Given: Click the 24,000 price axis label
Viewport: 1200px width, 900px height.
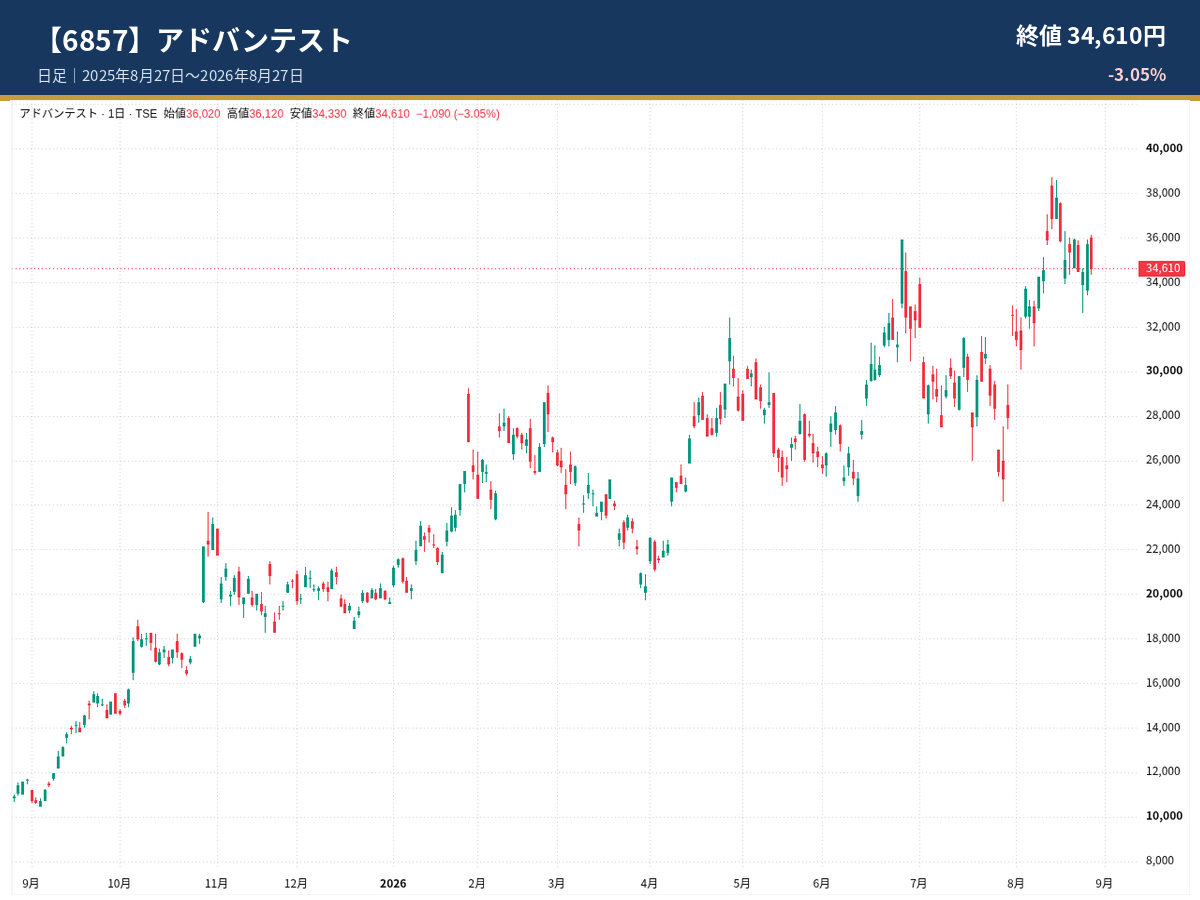Looking at the screenshot, I should click(1164, 504).
